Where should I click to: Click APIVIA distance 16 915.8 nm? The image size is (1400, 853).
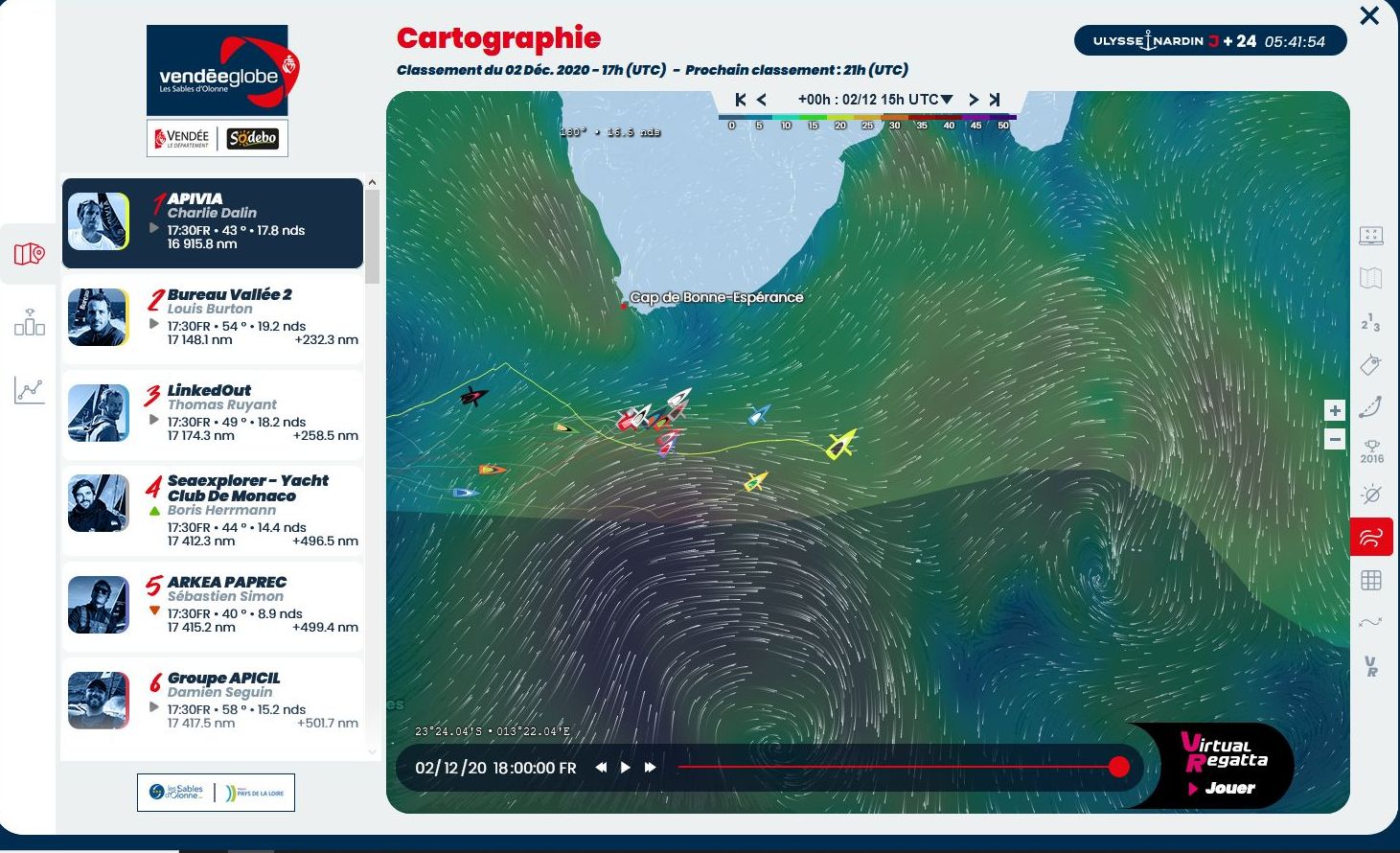(202, 243)
